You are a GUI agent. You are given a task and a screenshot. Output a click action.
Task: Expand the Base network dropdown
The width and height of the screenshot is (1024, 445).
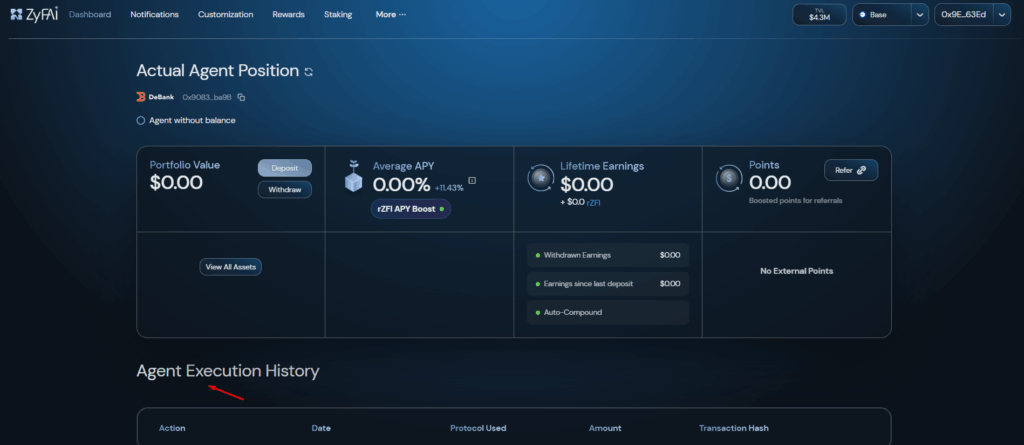pyautogui.click(x=919, y=15)
